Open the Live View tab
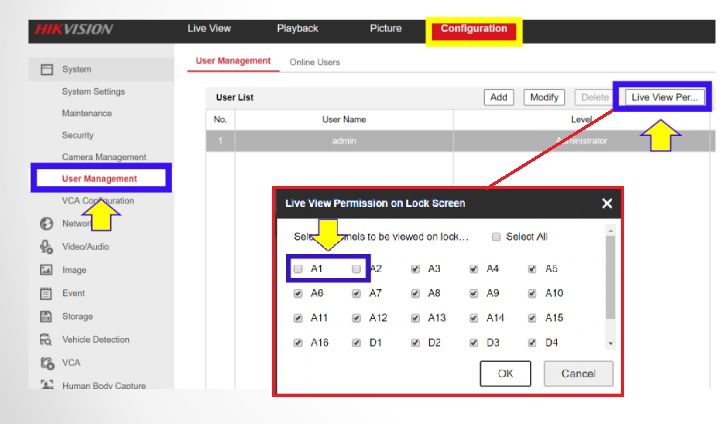Viewport: 728px width, 424px height. tap(209, 28)
